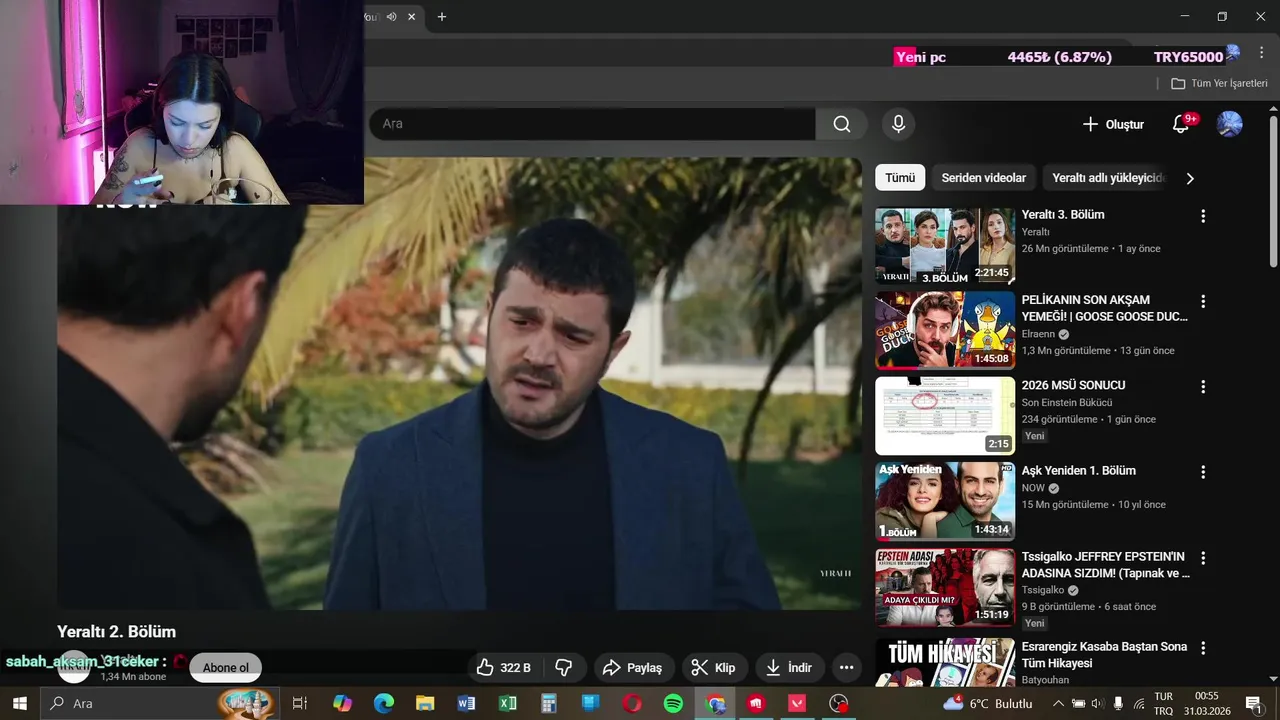1280x720 pixels.
Task: Dislike the Yeraltı 2. Bölüm video
Action: point(564,668)
